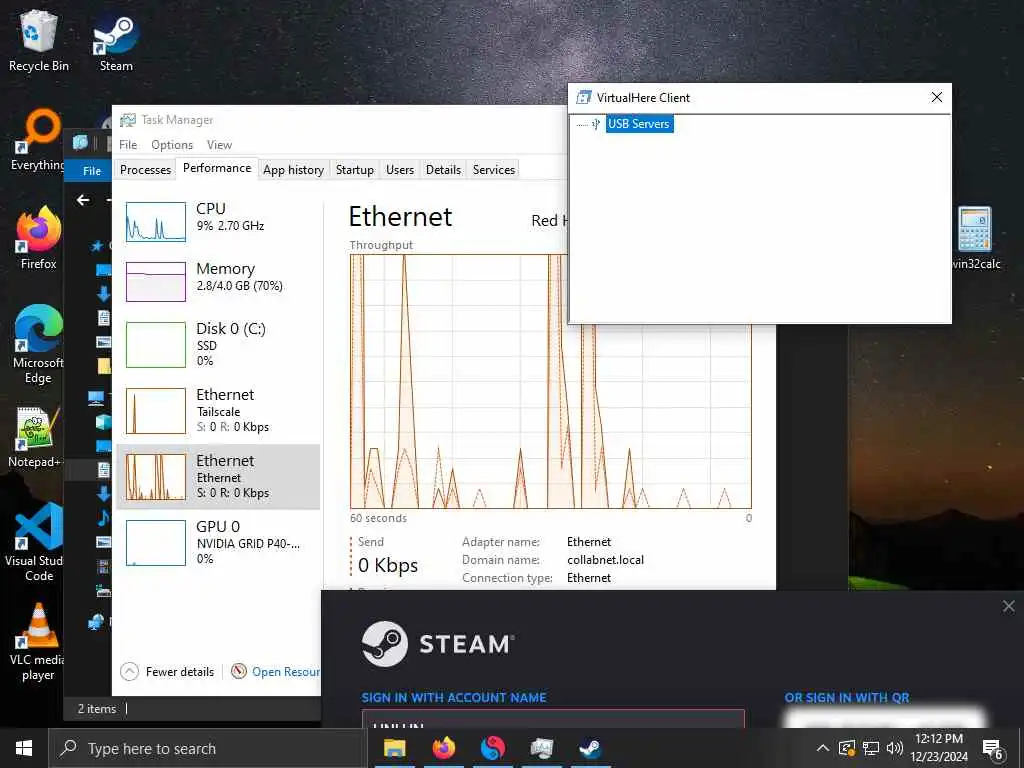The height and width of the screenshot is (768, 1024).
Task: Click the Open Resource Monitor link
Action: (x=276, y=671)
